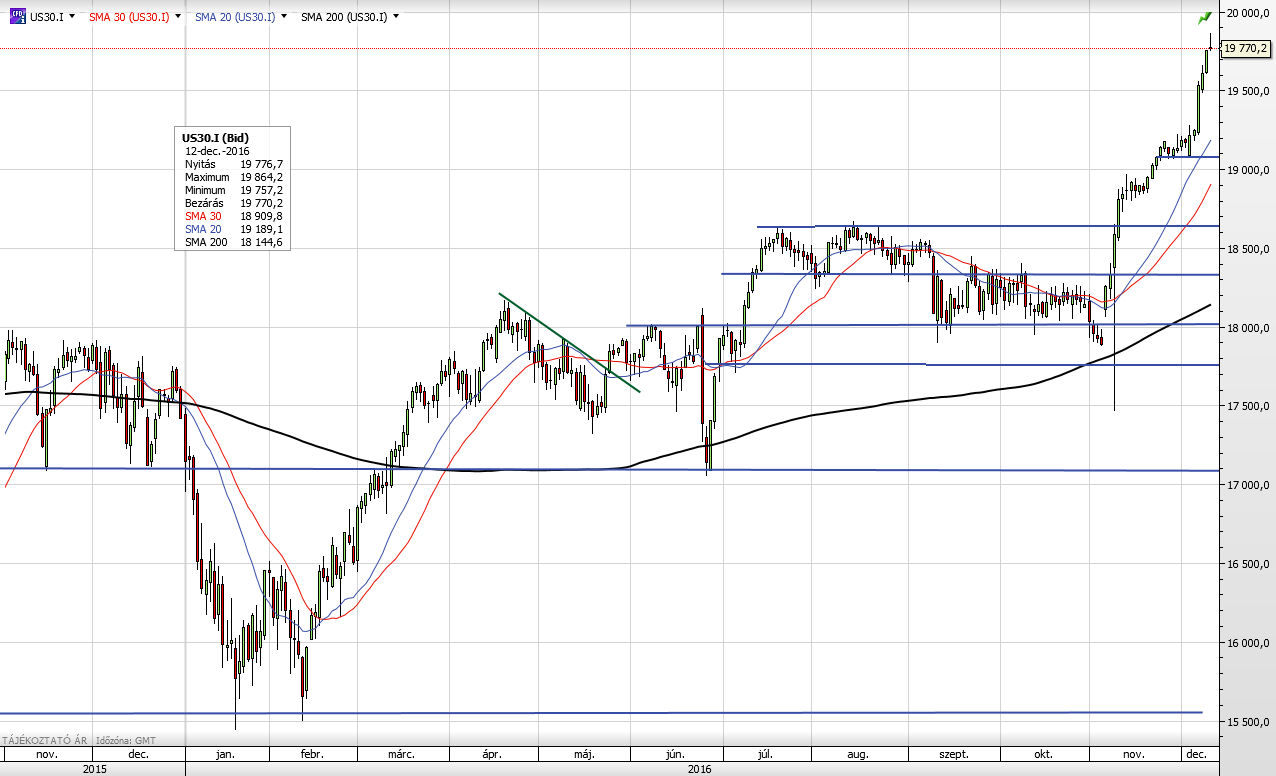Viewport: 1276px width, 776px height.
Task: Click the 12-dec.-2016 date in the info box
Action: pos(217,151)
